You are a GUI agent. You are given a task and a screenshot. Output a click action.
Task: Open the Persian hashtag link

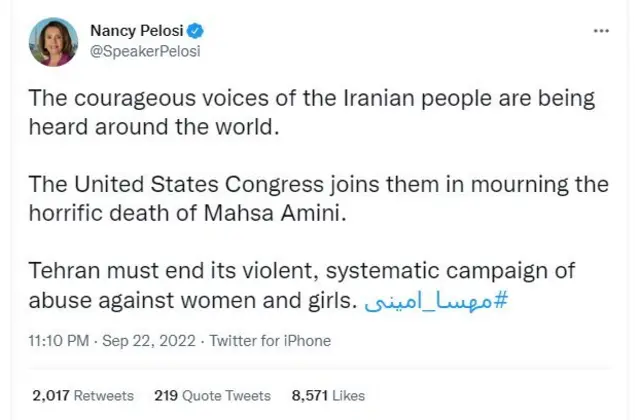click(x=435, y=300)
